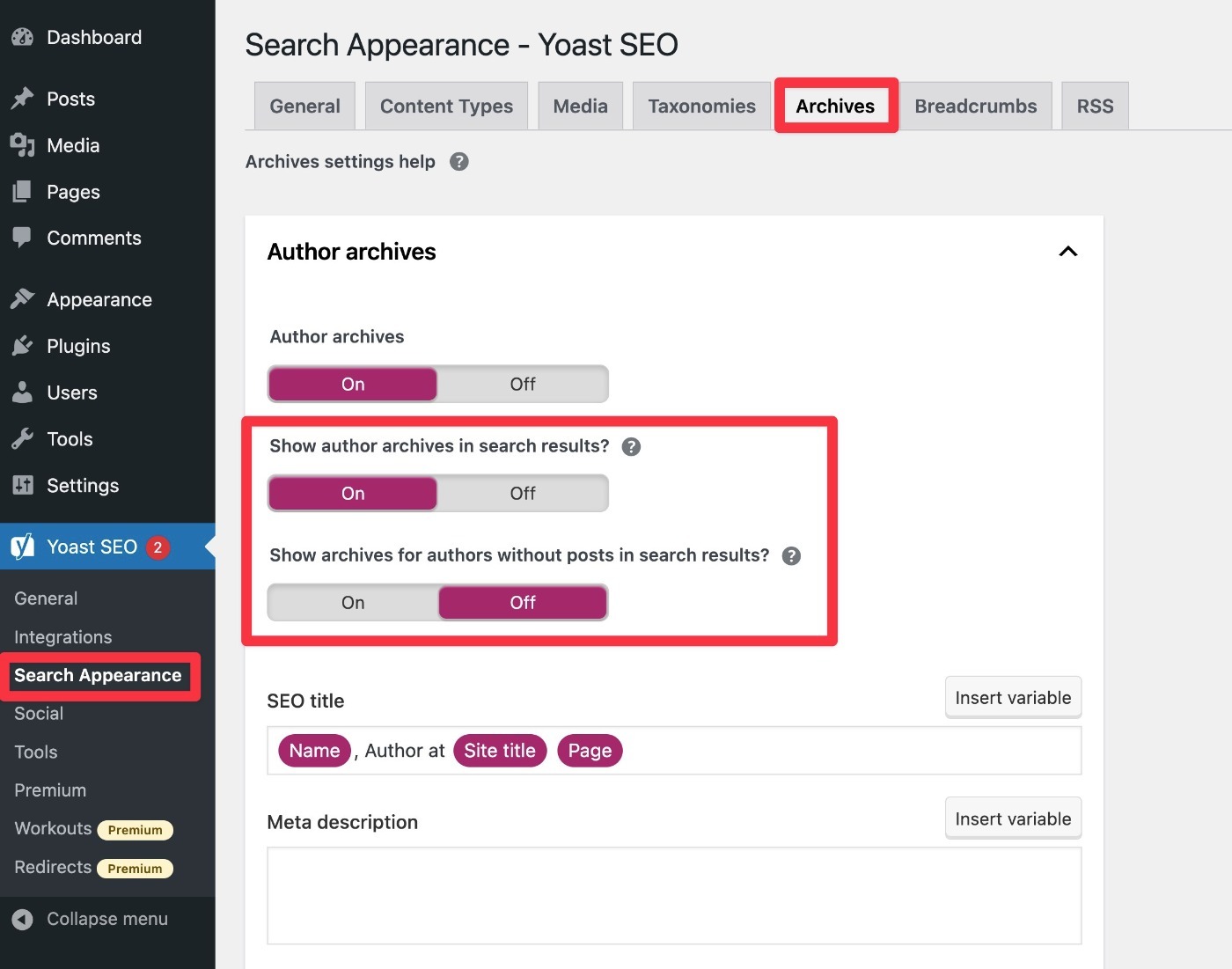This screenshot has width=1232, height=969.
Task: Open Users menu item
Action: pyautogui.click(x=72, y=393)
